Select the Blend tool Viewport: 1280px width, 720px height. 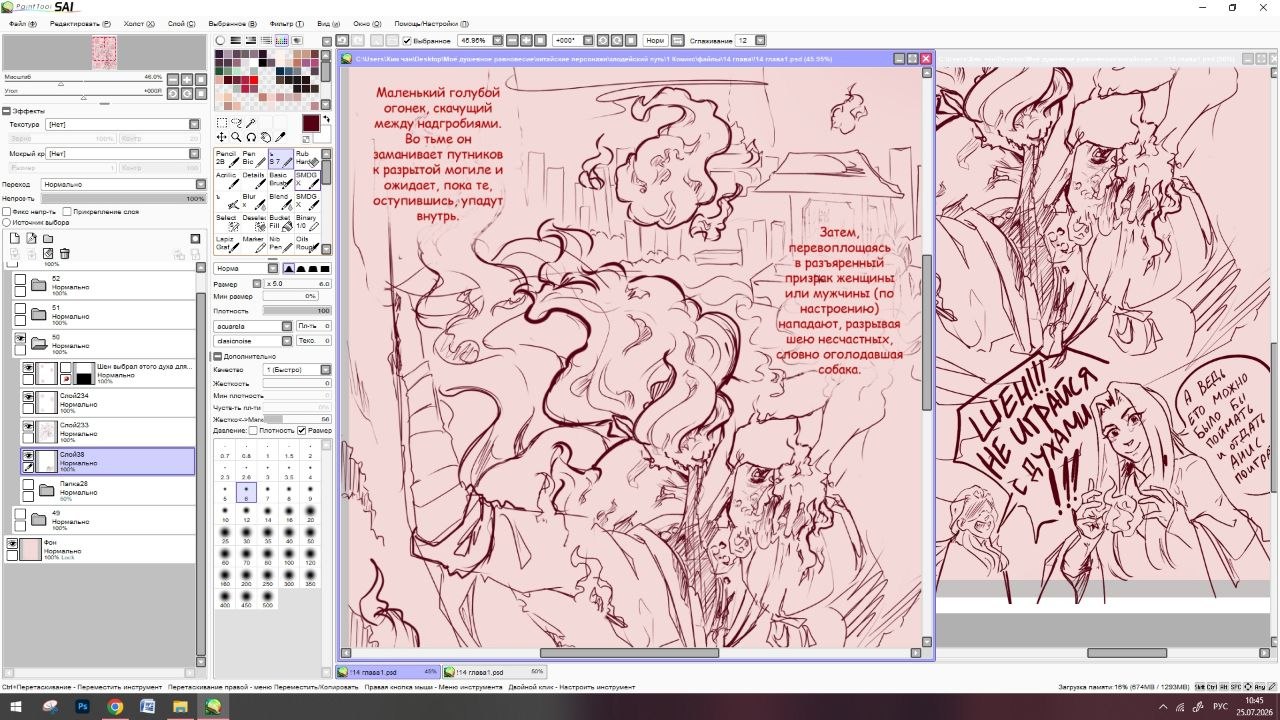tap(280, 201)
